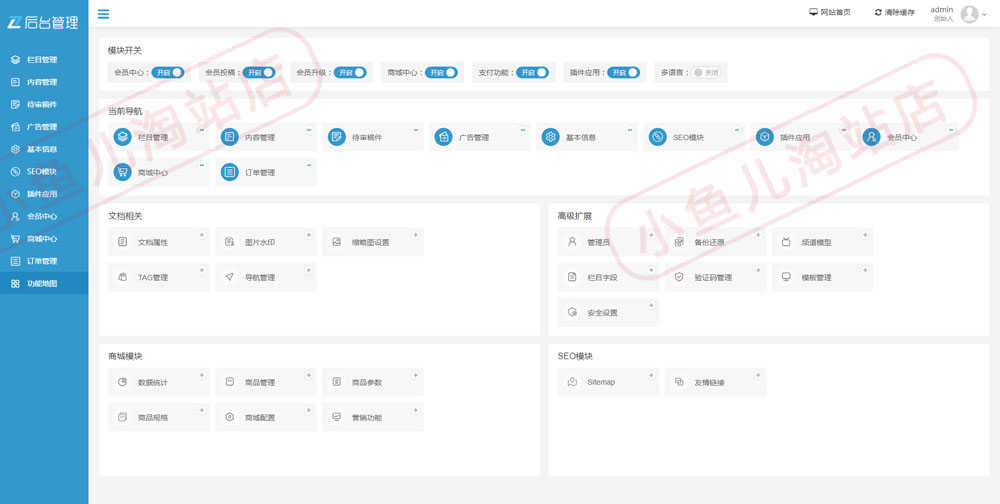This screenshot has height=504, width=1000.
Task: Open 内容管理 in the left sidebar
Action: 44,82
